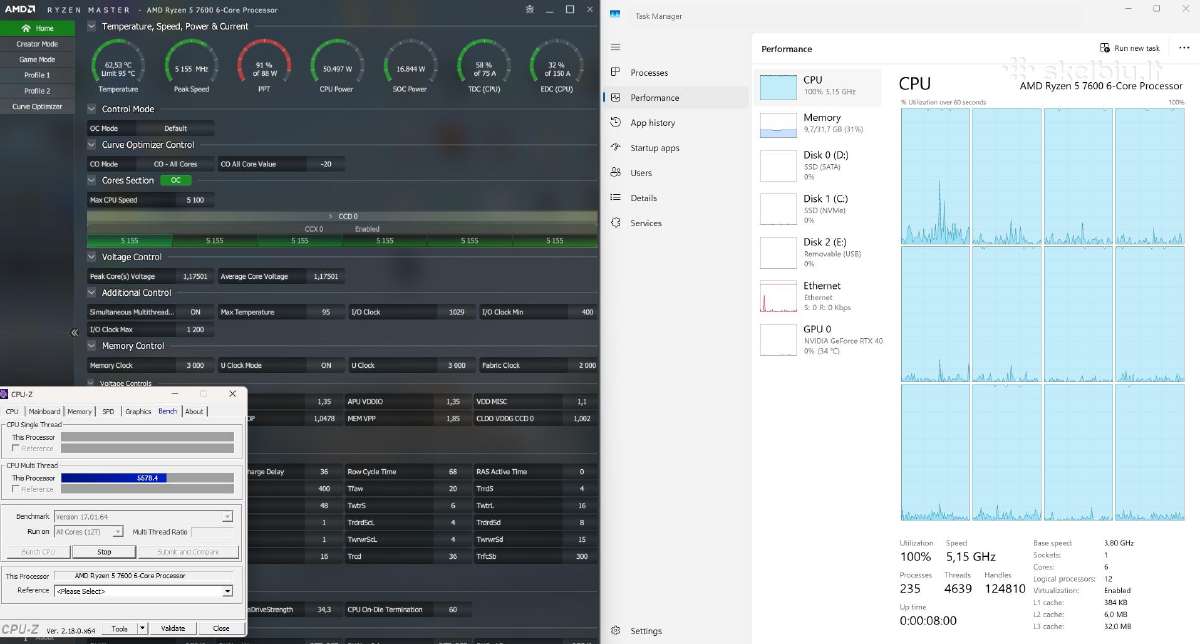
Task: Select Creator Mode in Ryzen Master sidebar
Action: click(x=37, y=44)
